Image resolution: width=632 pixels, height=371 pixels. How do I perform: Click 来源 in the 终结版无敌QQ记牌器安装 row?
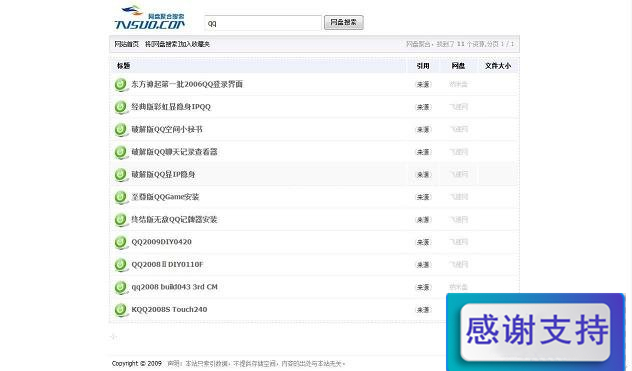tap(423, 220)
